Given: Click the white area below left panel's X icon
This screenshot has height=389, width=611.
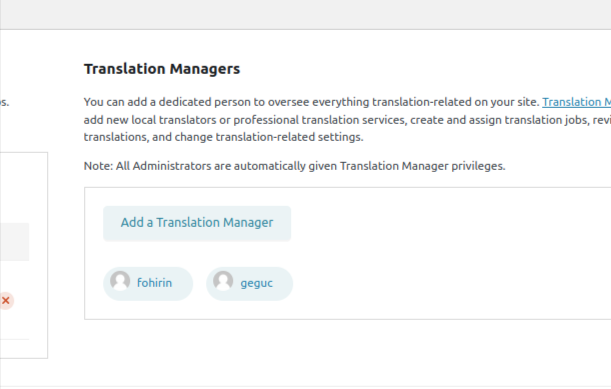Looking at the screenshot, I should click(16, 325).
